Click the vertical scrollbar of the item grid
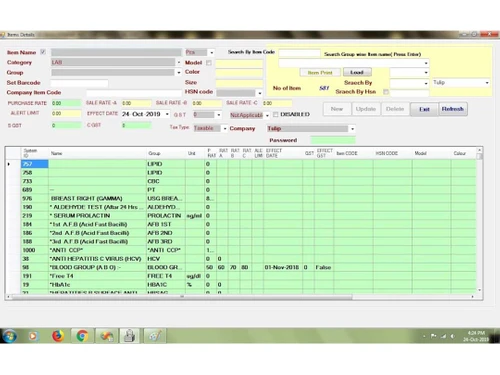Image resolution: width=500 pixels, height=375 pixels. [x=479, y=220]
